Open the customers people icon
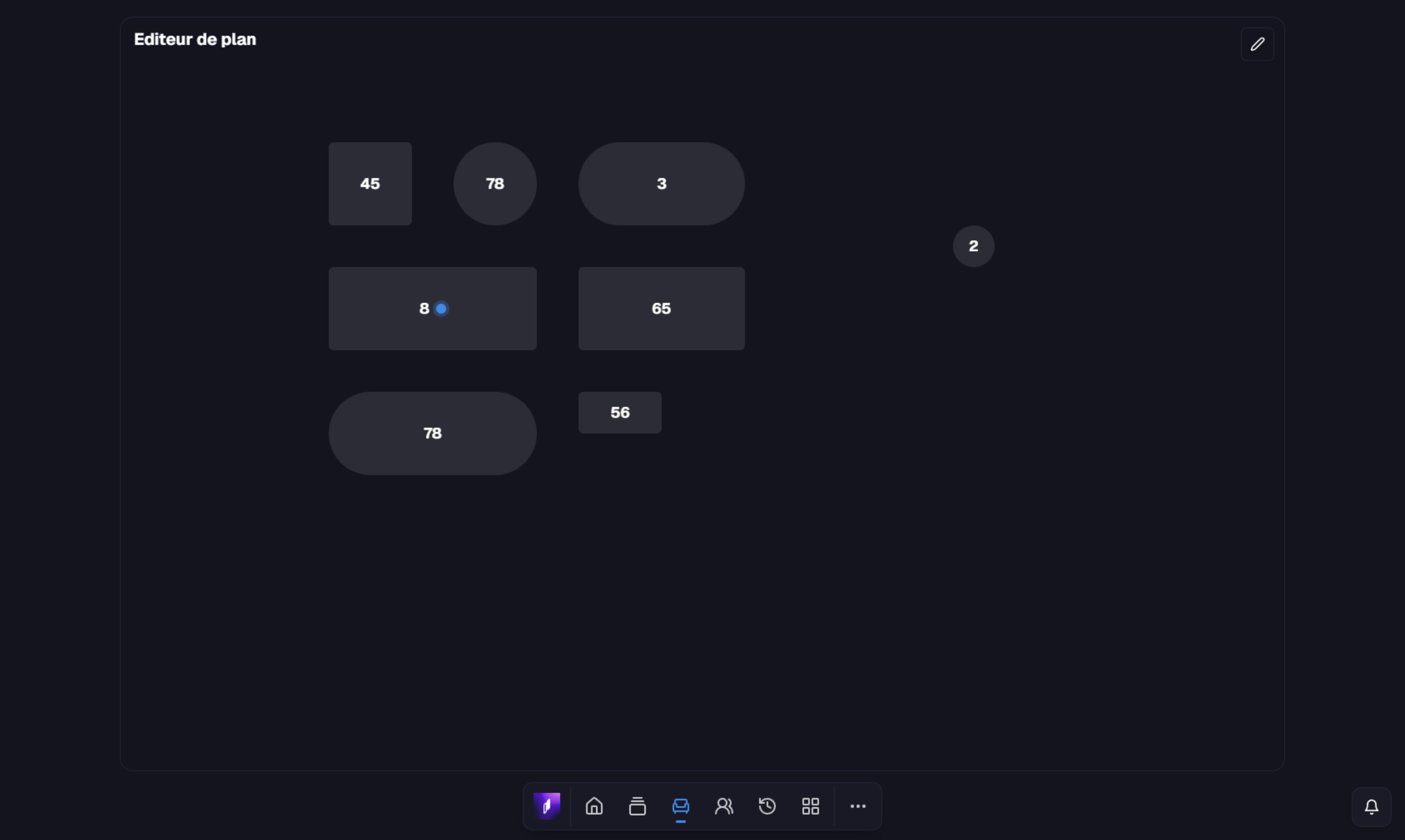This screenshot has height=840, width=1405. tap(724, 806)
